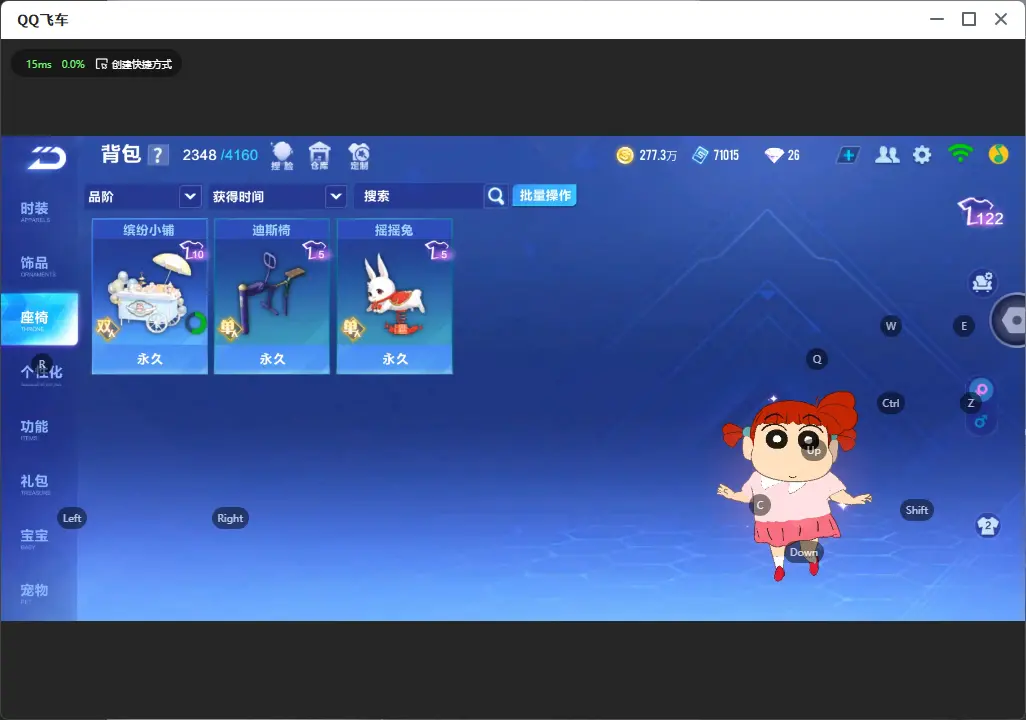The width and height of the screenshot is (1026, 720).
Task: Open the wardrobe shirt icon showing 122
Action: click(x=981, y=211)
